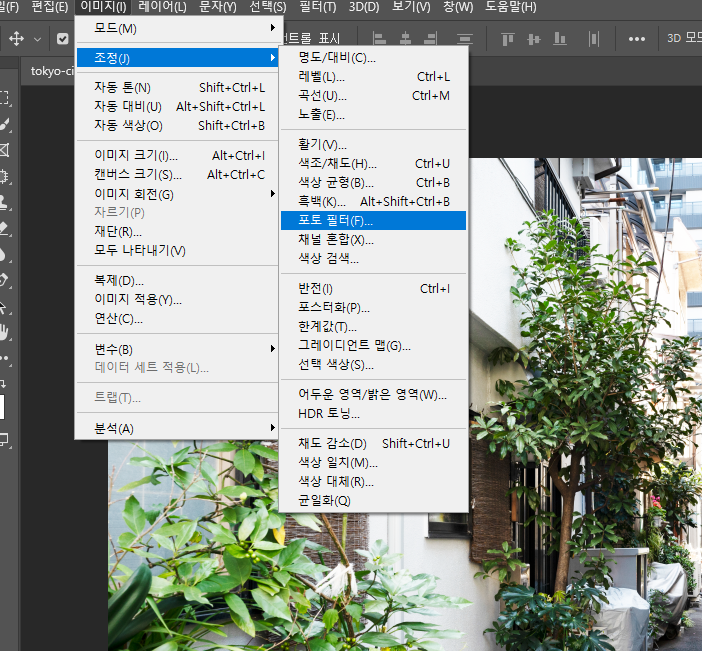The height and width of the screenshot is (651, 702).
Task: Expand the 조정(J) submenu
Action: (x=177, y=58)
